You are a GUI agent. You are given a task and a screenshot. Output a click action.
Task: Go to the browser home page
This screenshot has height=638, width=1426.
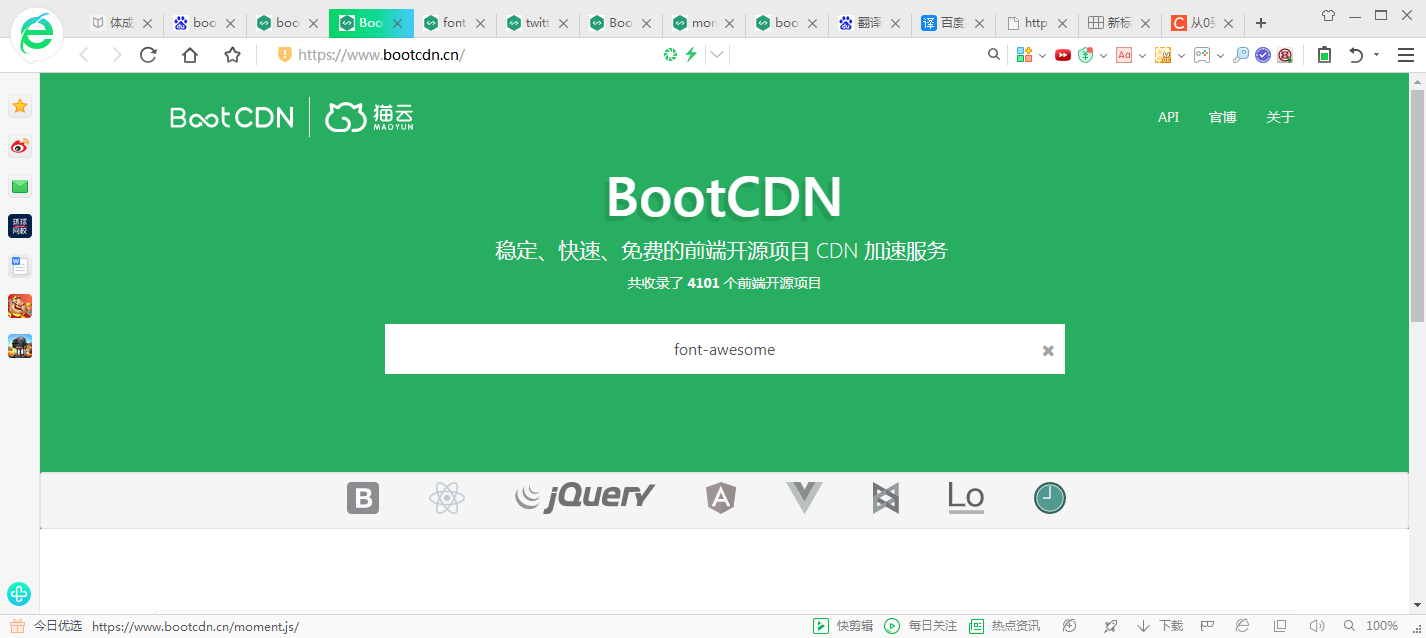190,55
